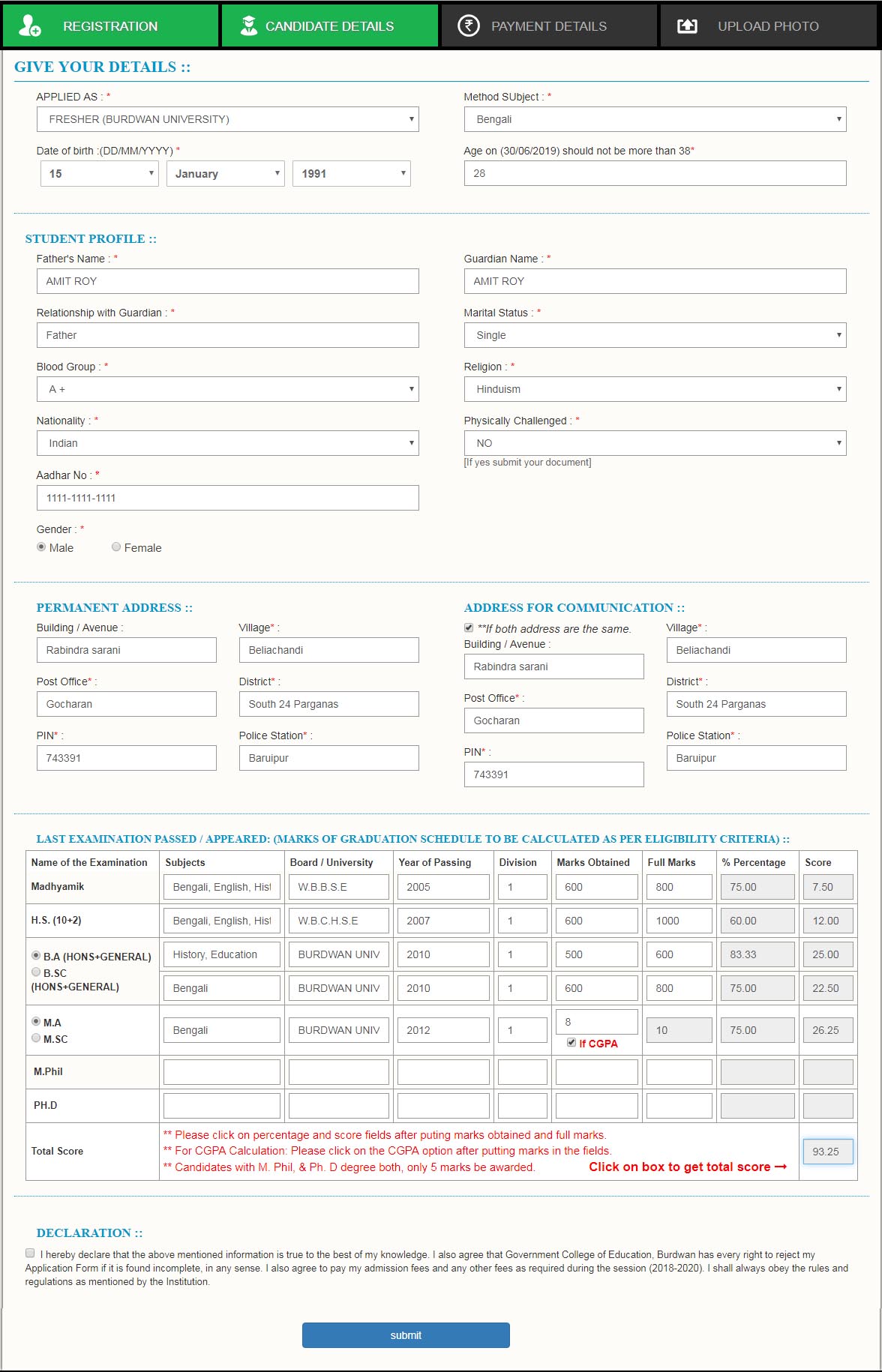Click the rupee icon for Payment Details
Viewport: 882px width, 1372px height.
point(469,26)
